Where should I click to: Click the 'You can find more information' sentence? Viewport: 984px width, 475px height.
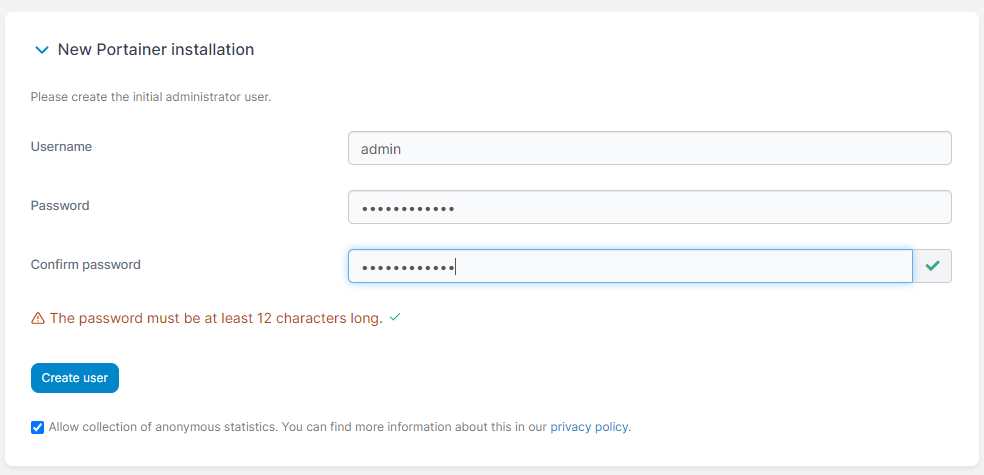(x=414, y=427)
